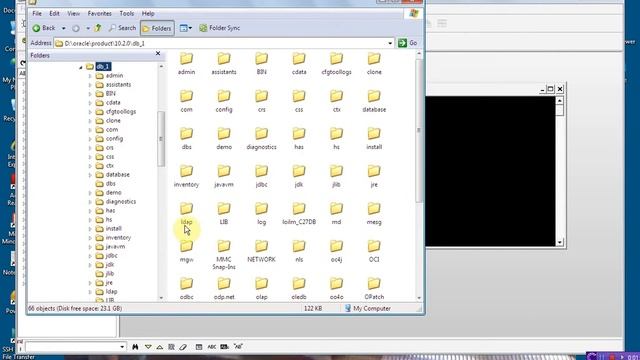Screen dimensions: 640x360
Task: Open the File menu
Action: pos(37,13)
